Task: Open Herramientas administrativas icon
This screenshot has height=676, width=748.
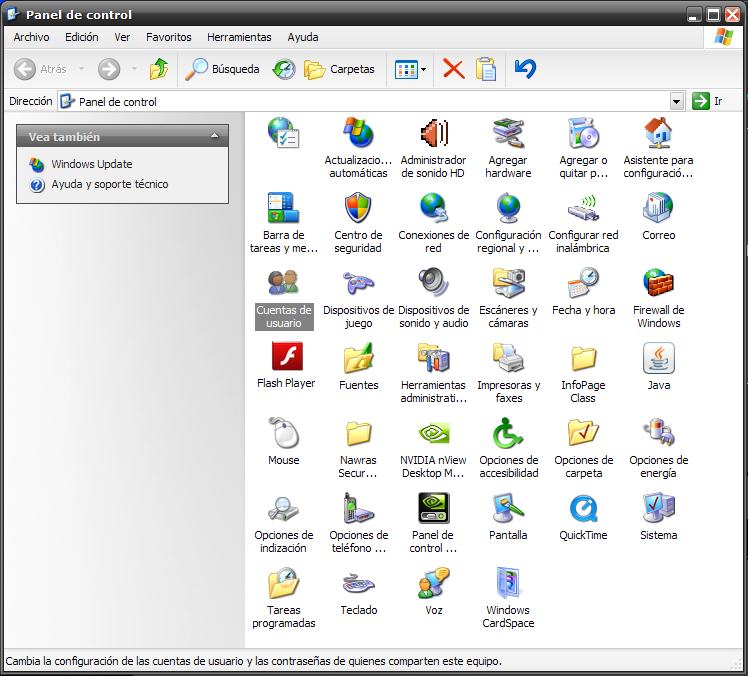Action: point(433,358)
